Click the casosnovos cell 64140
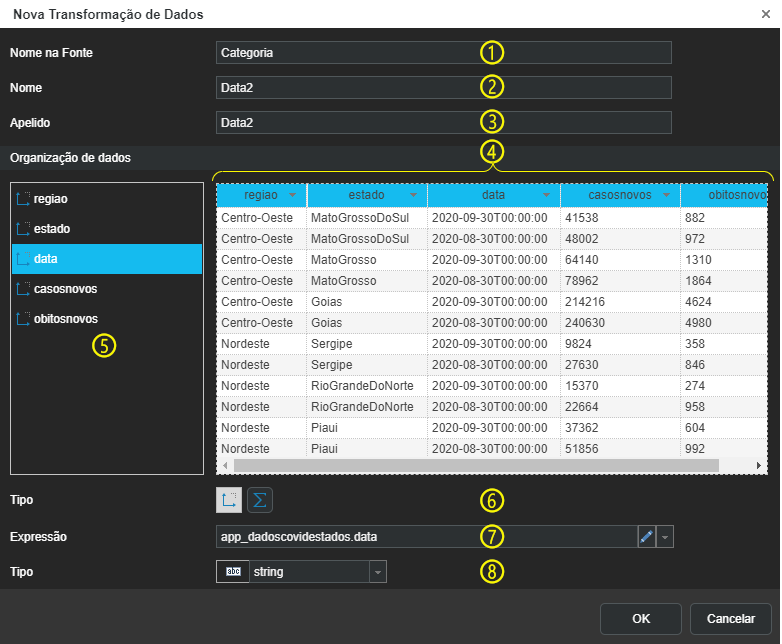The image size is (782, 644). tap(620, 260)
